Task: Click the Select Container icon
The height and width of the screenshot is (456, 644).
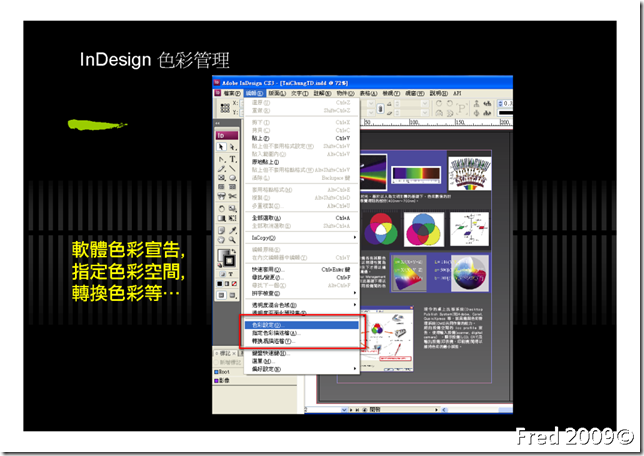Action: (476, 104)
